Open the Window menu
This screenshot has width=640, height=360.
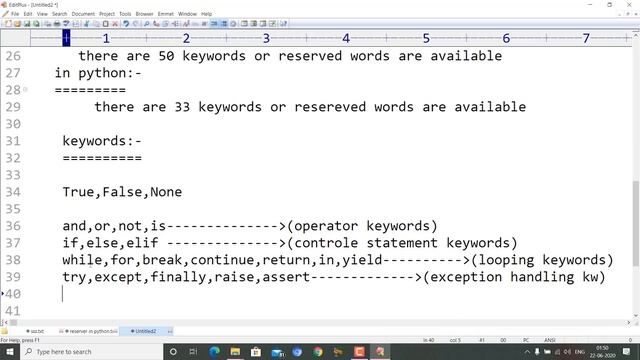pos(187,14)
